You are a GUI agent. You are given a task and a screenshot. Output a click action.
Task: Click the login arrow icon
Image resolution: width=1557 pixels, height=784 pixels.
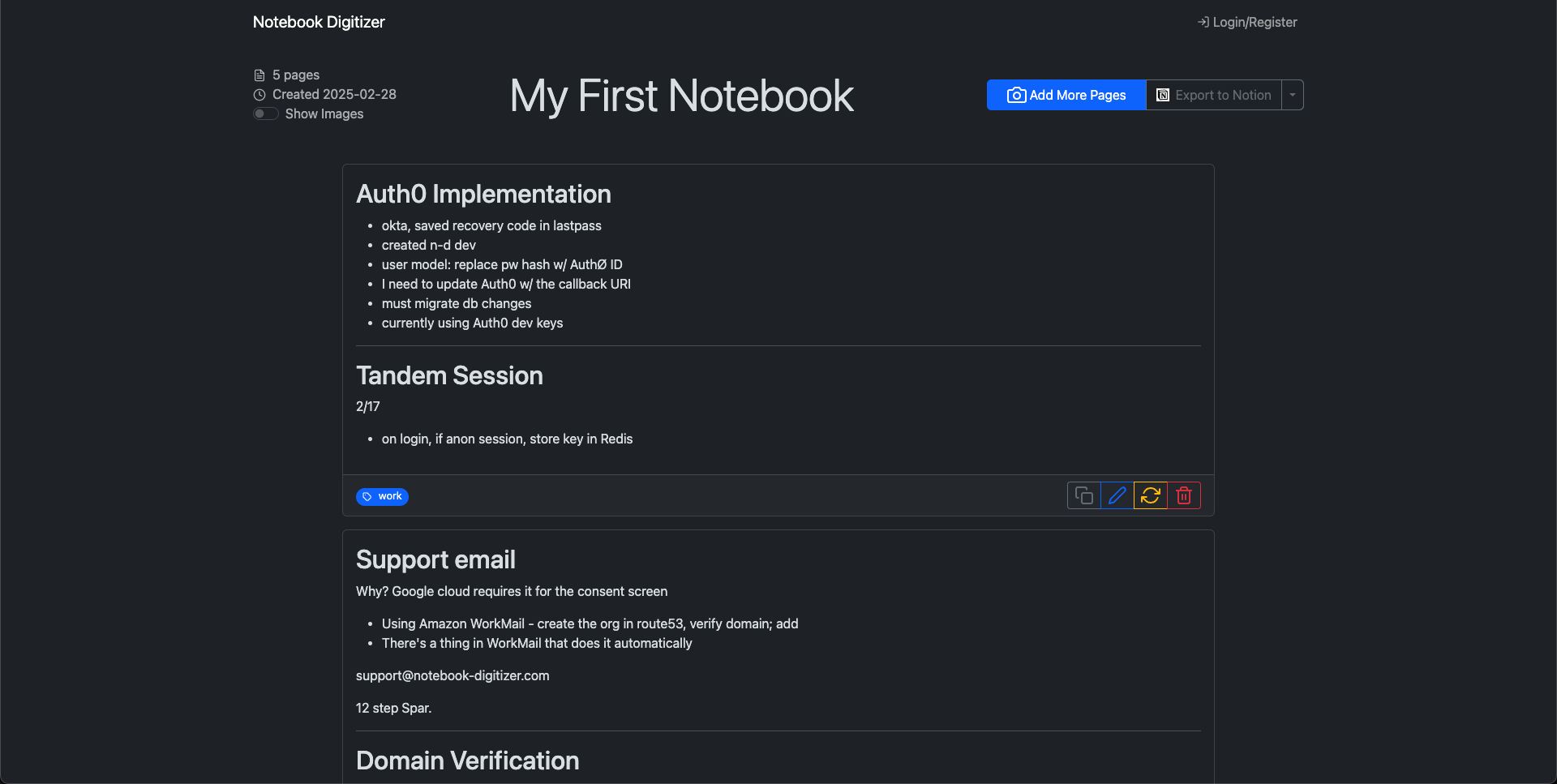click(1203, 22)
